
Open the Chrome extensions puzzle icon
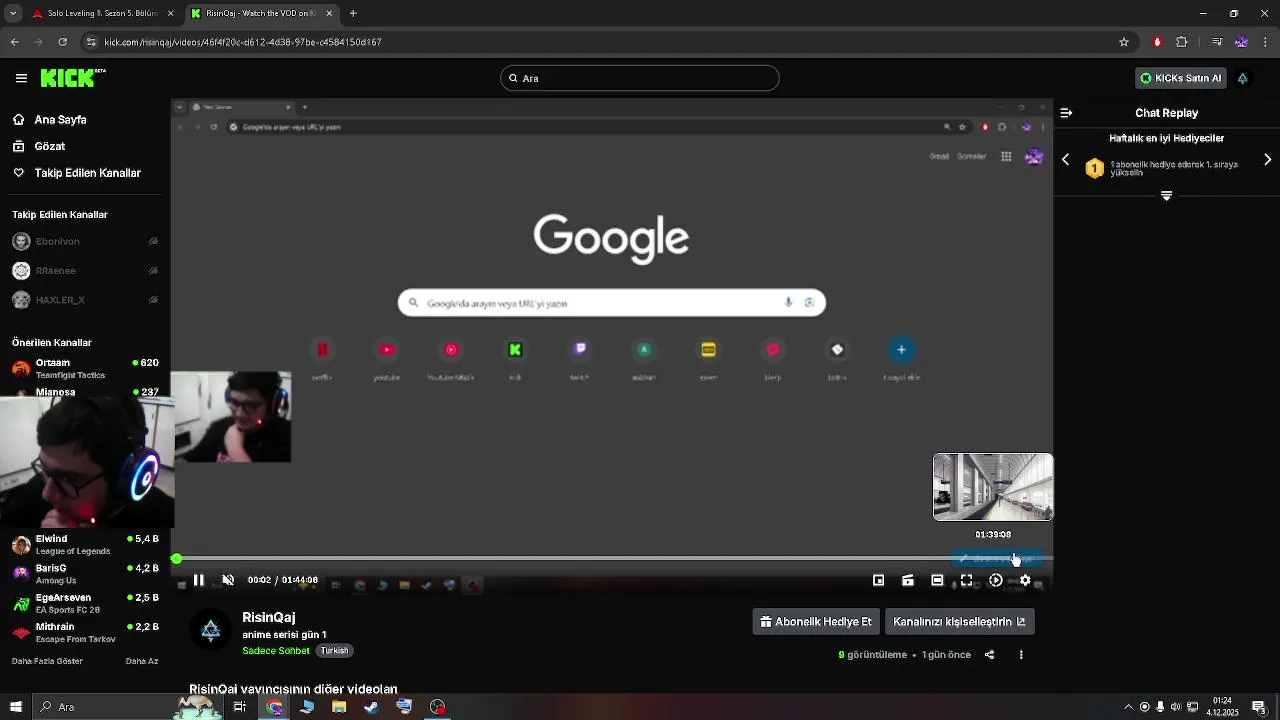coord(1182,42)
